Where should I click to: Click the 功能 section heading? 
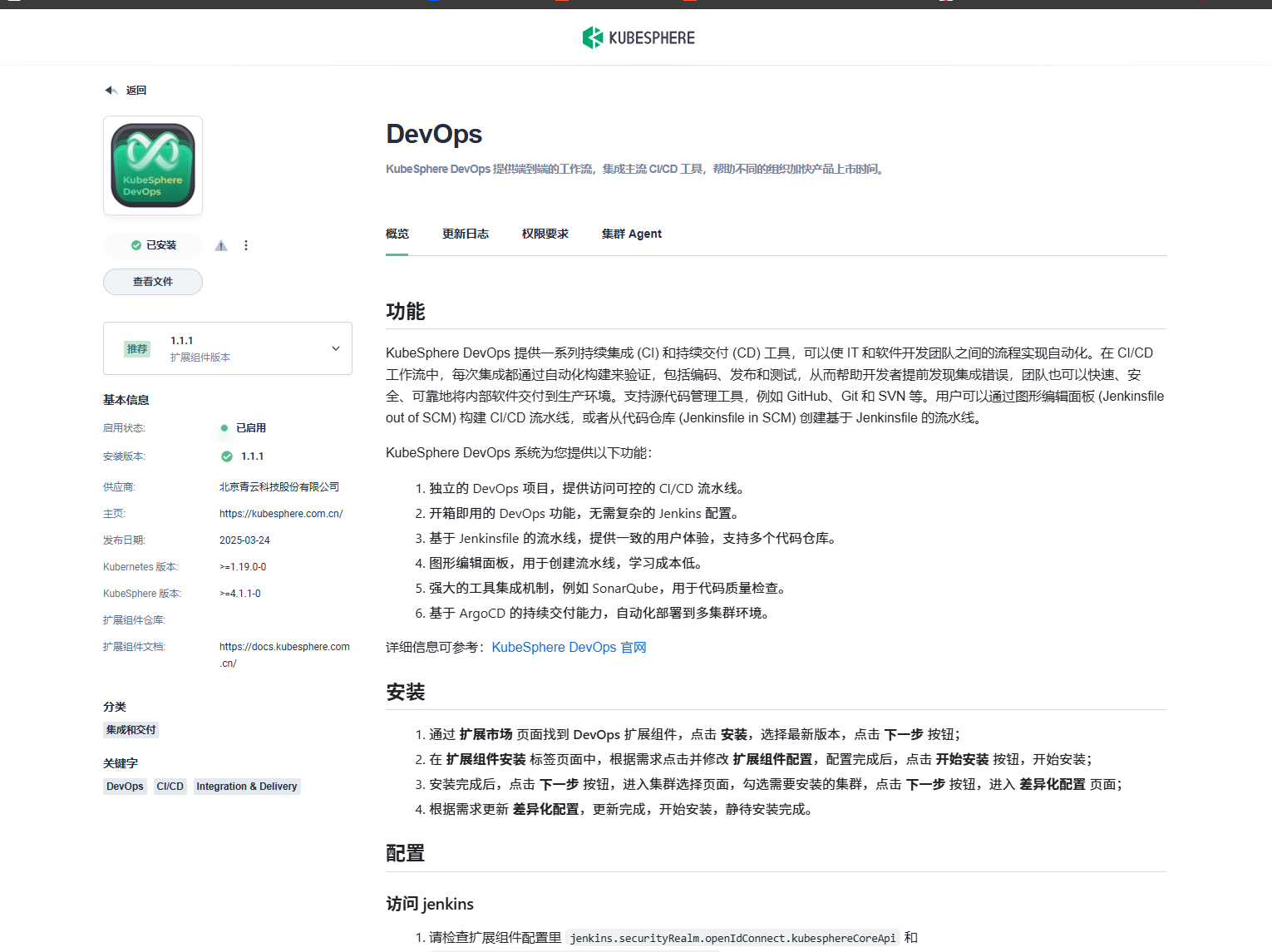406,312
